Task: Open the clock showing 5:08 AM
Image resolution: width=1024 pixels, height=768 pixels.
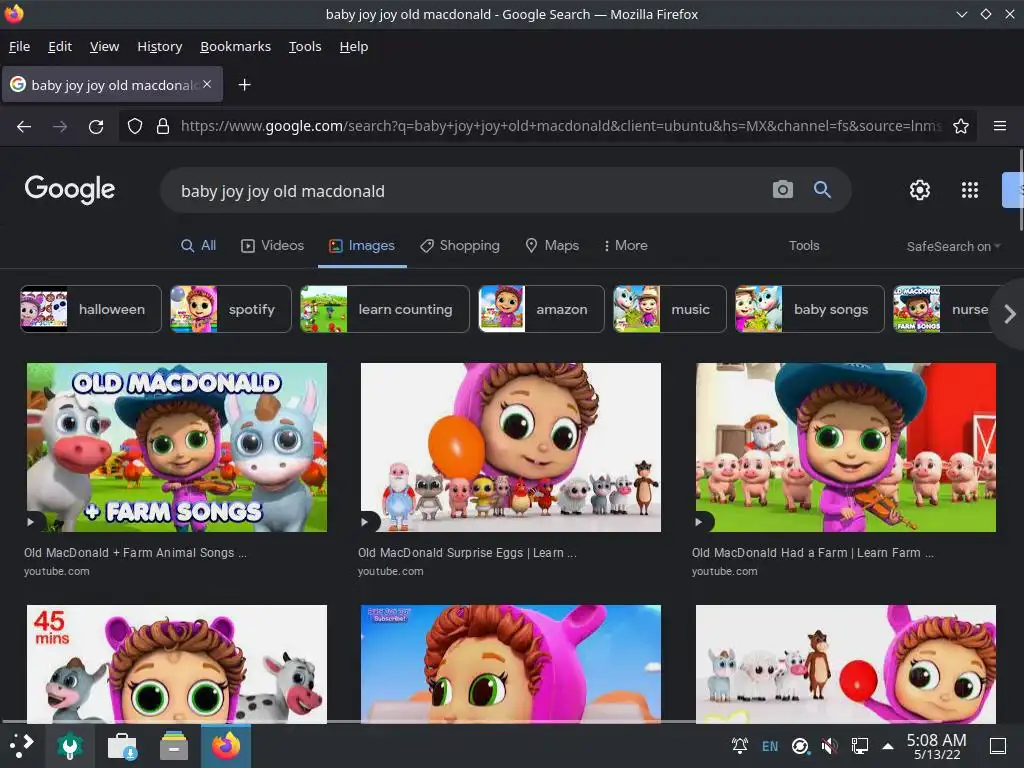Action: point(936,746)
